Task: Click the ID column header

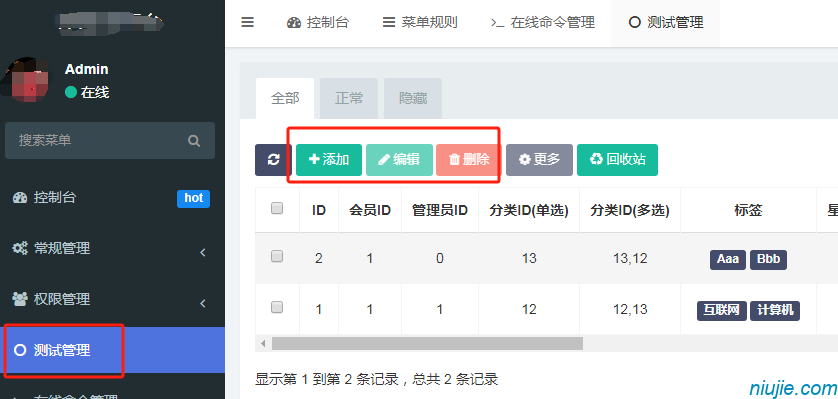Action: (319, 210)
